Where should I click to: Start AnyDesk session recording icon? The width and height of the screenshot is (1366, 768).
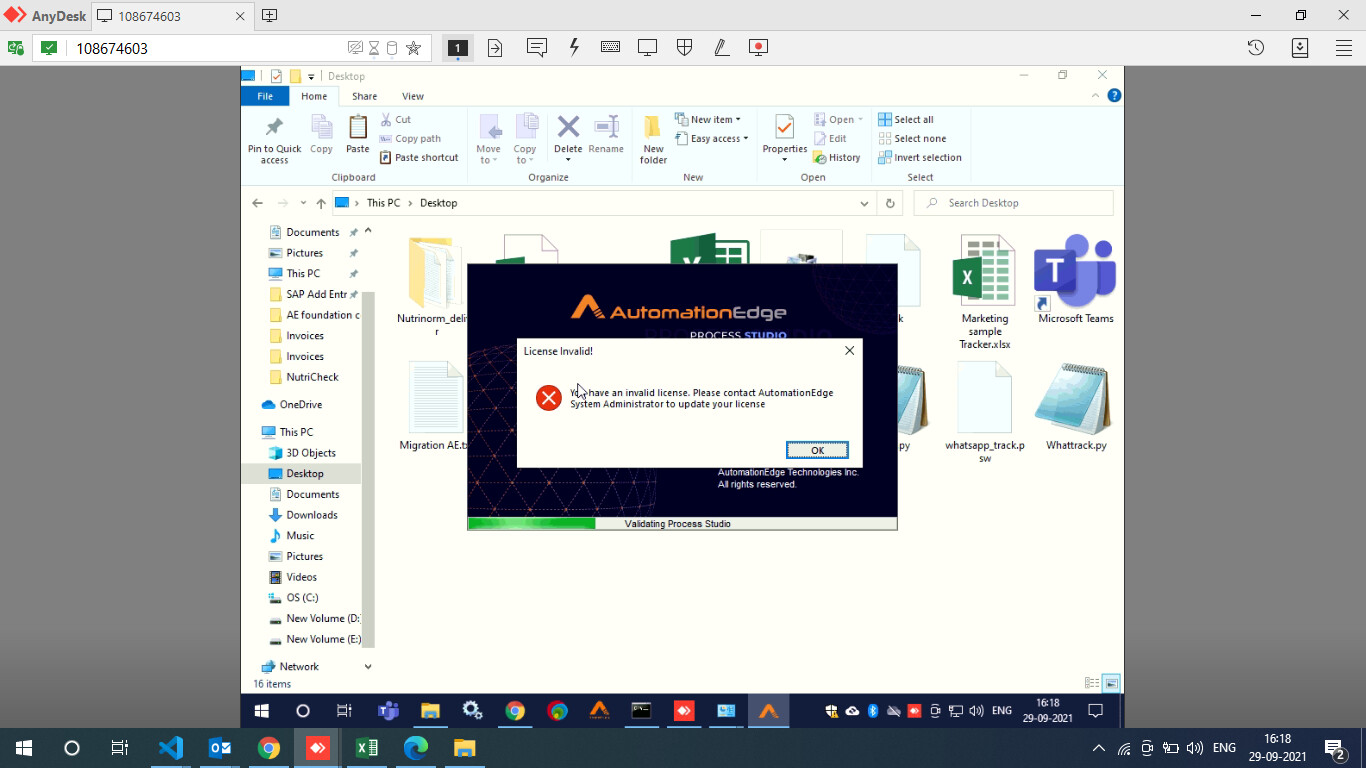(758, 47)
